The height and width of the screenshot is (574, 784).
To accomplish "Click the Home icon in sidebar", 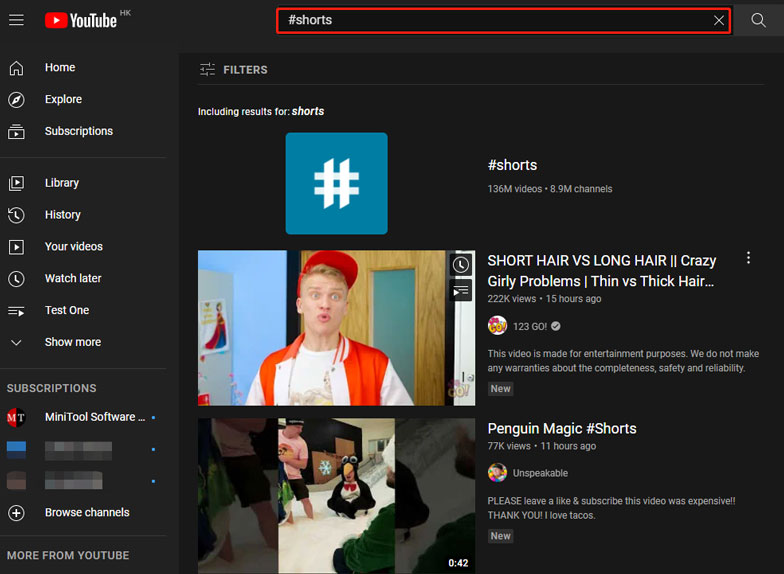I will pyautogui.click(x=16, y=68).
